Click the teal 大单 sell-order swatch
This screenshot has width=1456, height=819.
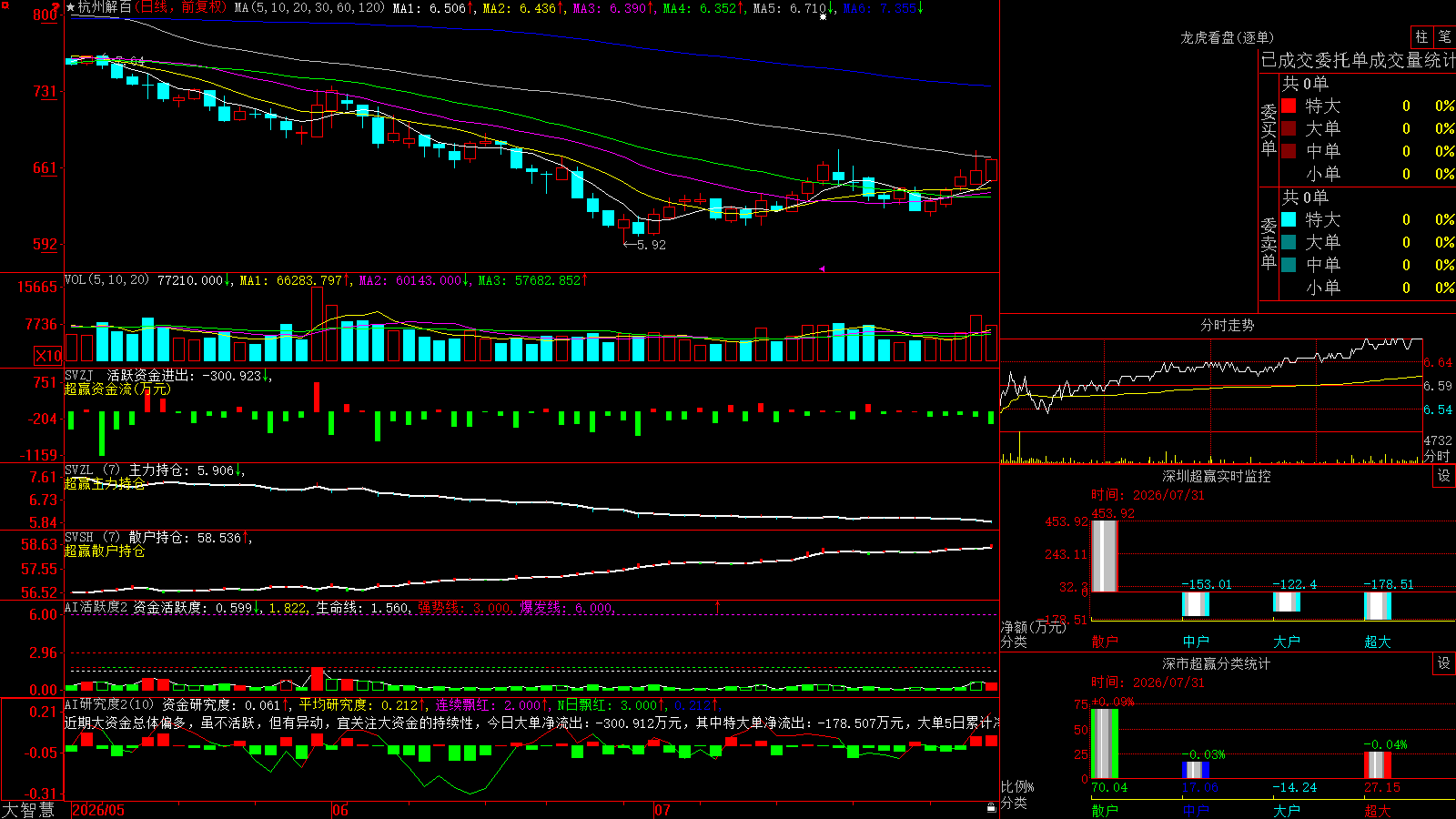coord(1289,242)
